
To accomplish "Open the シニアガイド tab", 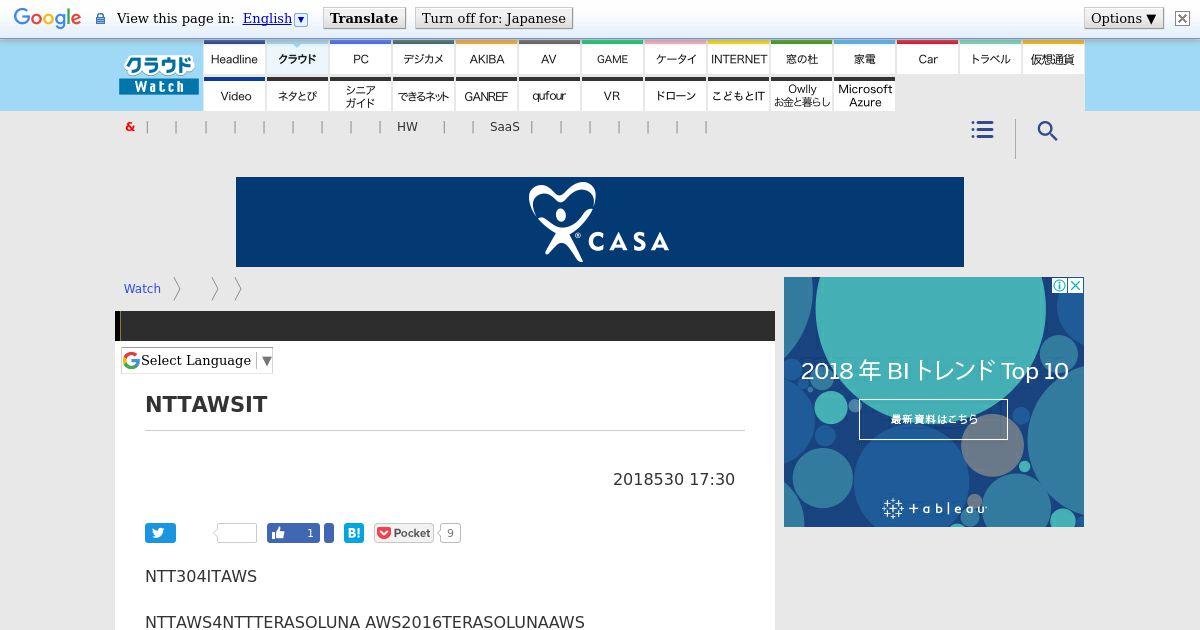I will [360, 95].
